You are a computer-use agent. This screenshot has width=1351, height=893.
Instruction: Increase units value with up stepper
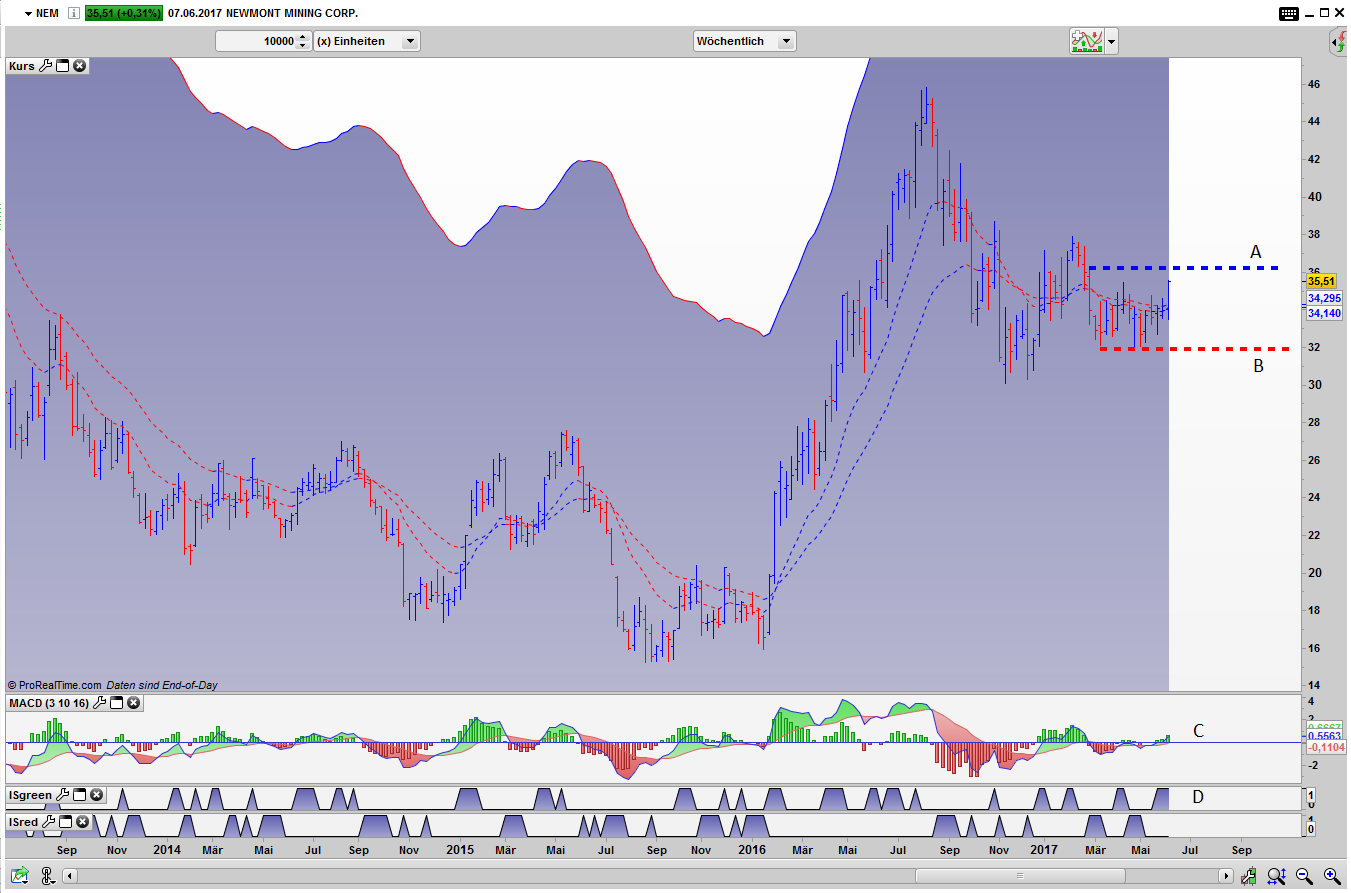304,37
